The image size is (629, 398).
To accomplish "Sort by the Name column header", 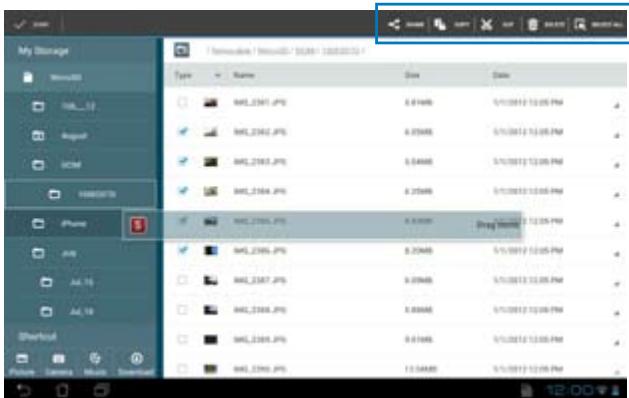I will click(x=244, y=75).
